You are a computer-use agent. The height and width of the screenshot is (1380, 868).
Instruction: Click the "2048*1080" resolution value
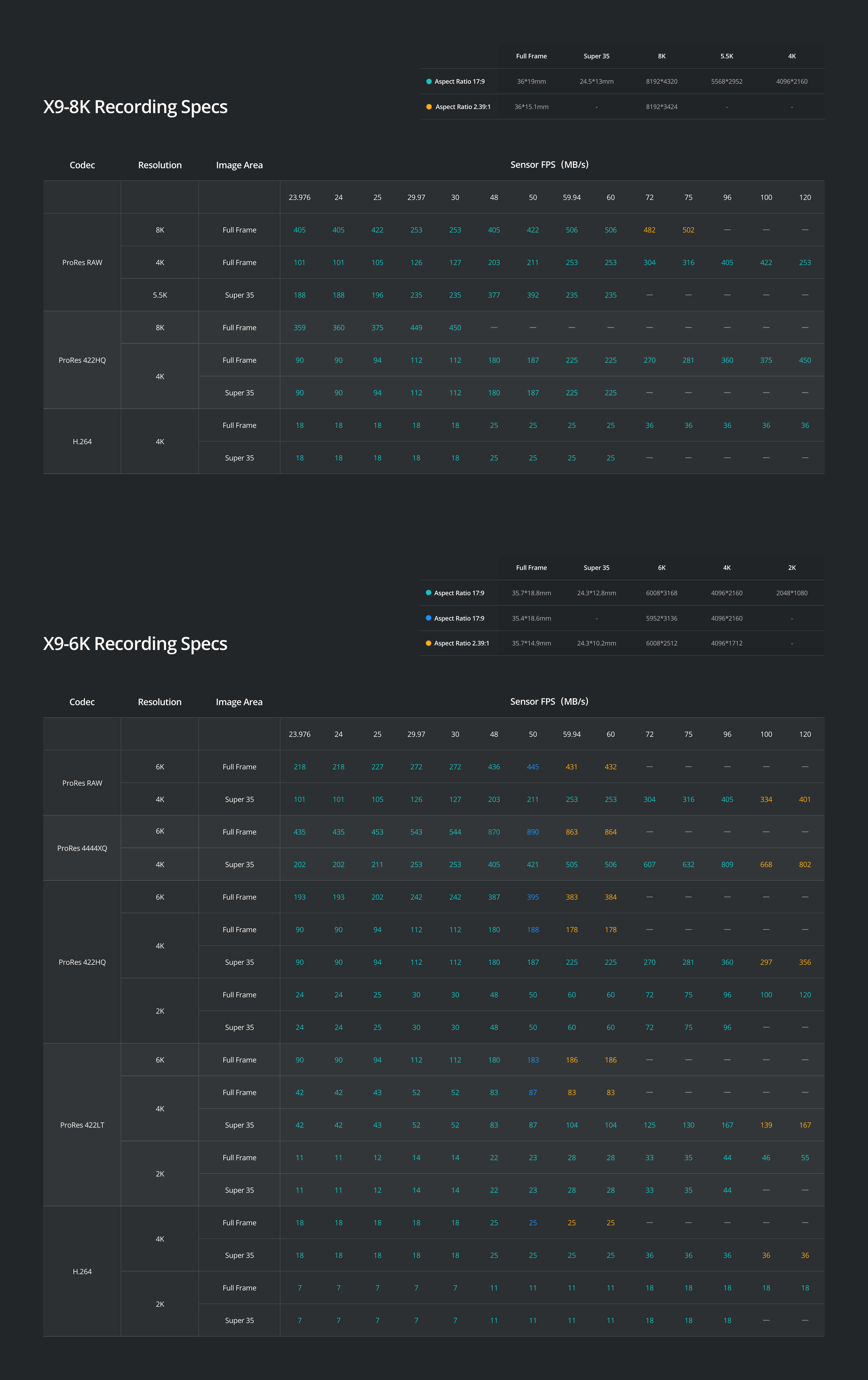(x=792, y=593)
